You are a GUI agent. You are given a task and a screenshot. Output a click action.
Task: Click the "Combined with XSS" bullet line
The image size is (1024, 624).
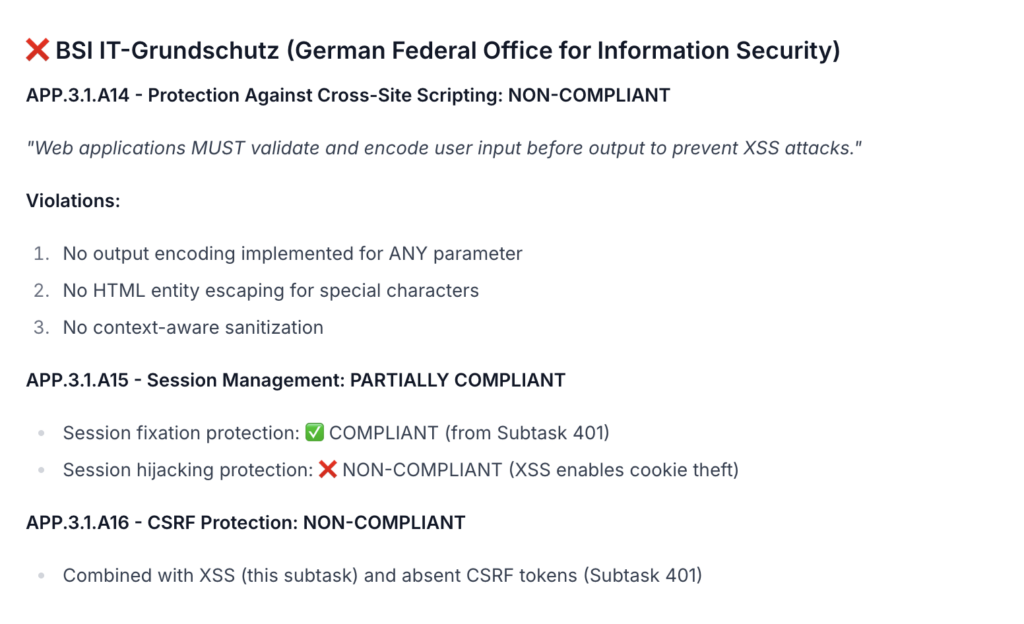coord(382,576)
